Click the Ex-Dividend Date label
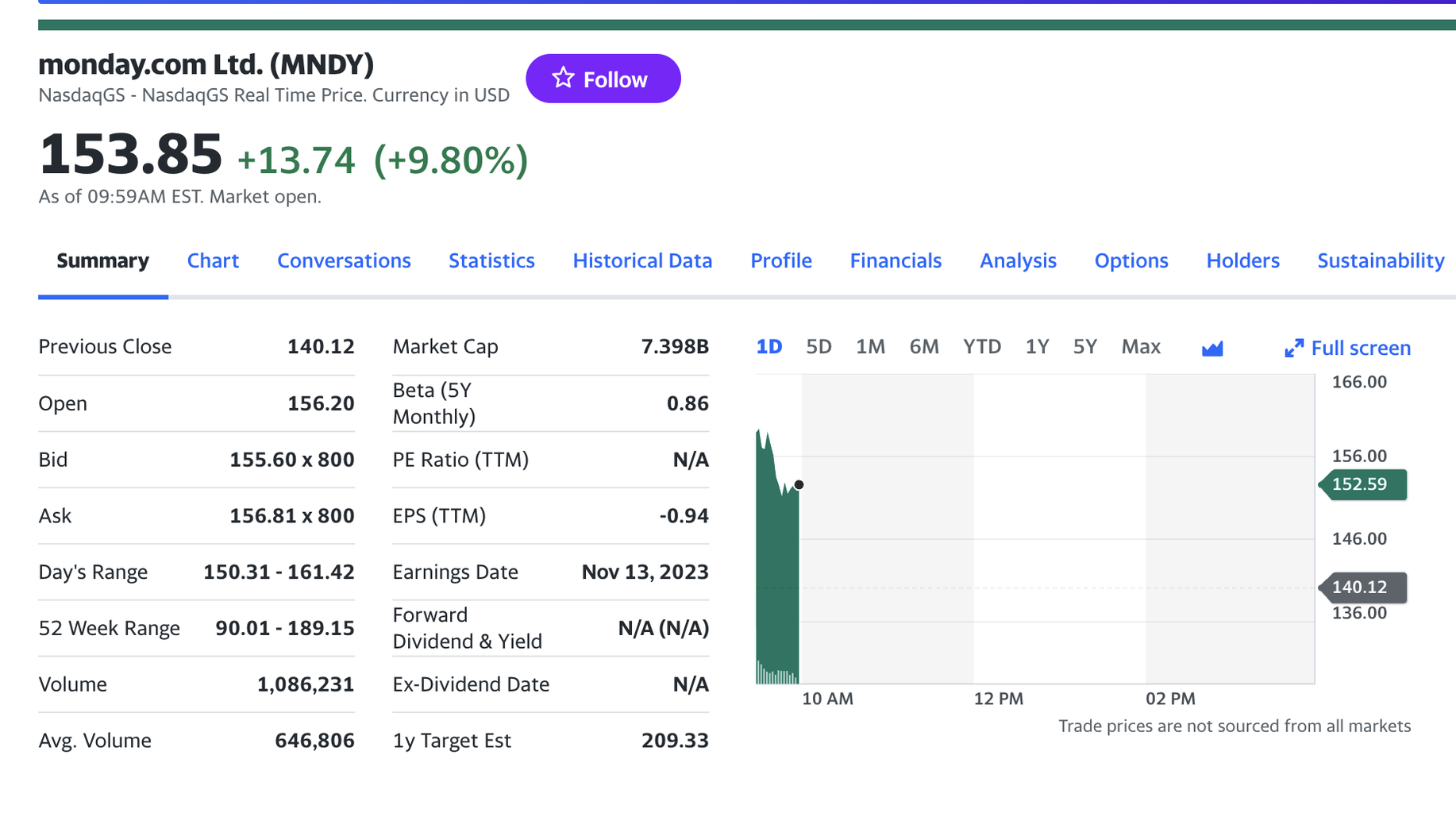 pyautogui.click(x=471, y=684)
